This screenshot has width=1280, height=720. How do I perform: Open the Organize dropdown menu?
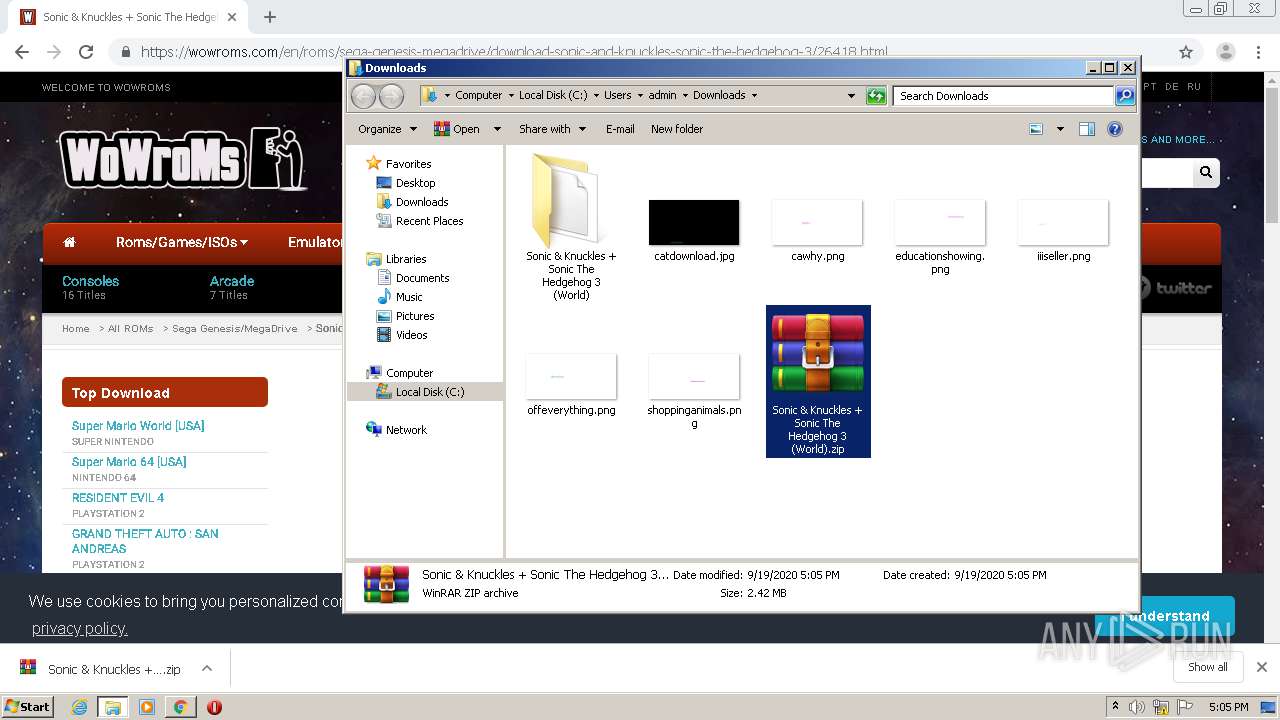[x=387, y=129]
